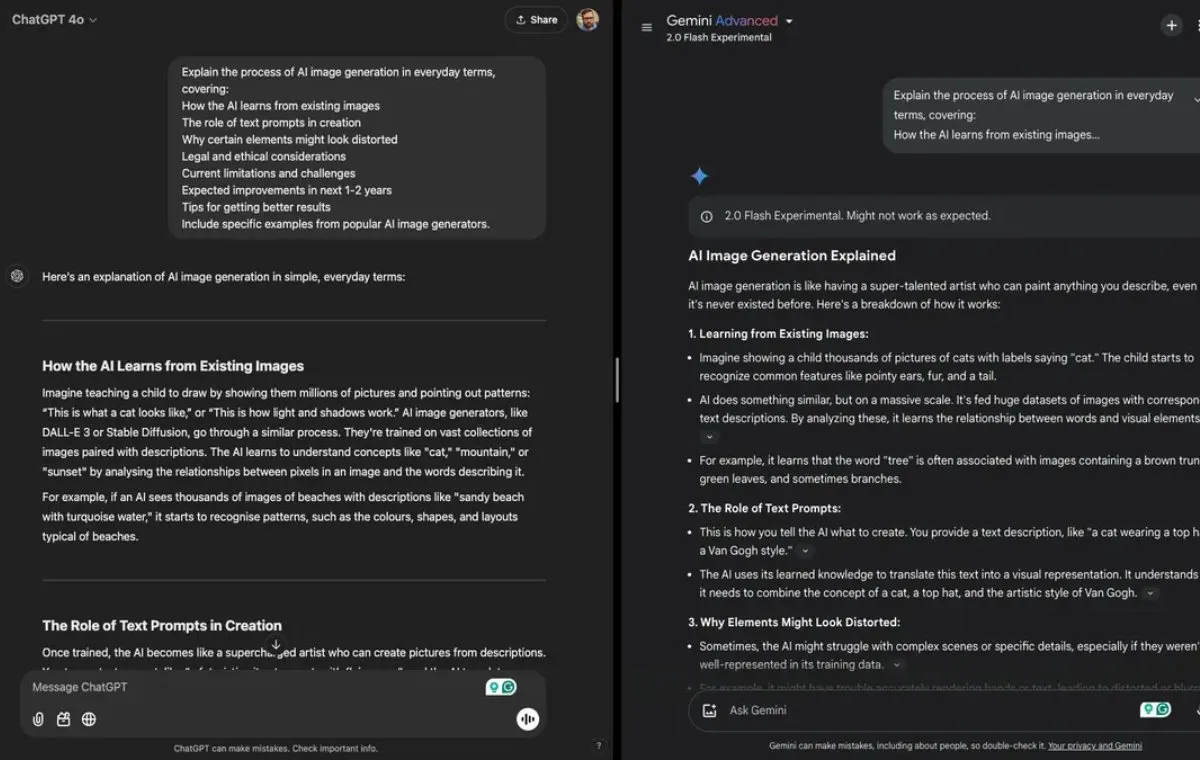Open the ChatGPT 4o model selector
This screenshot has height=760, width=1200.
tap(55, 20)
